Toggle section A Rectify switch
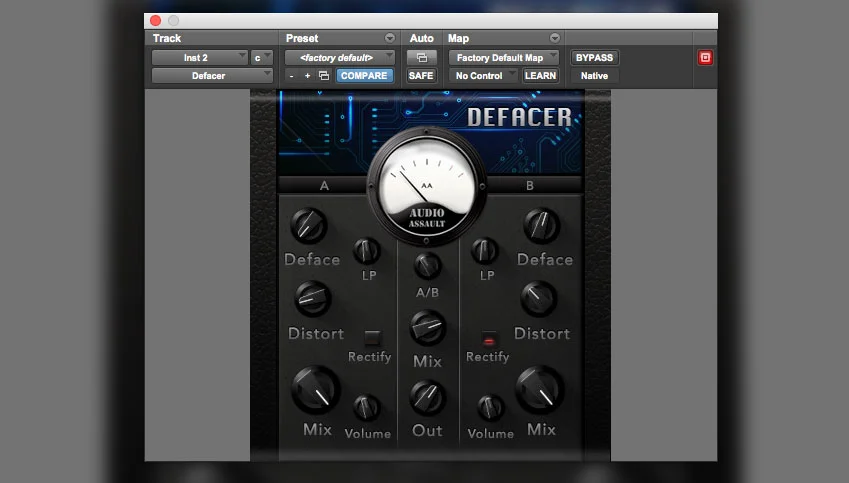This screenshot has width=849, height=483. coord(372,338)
